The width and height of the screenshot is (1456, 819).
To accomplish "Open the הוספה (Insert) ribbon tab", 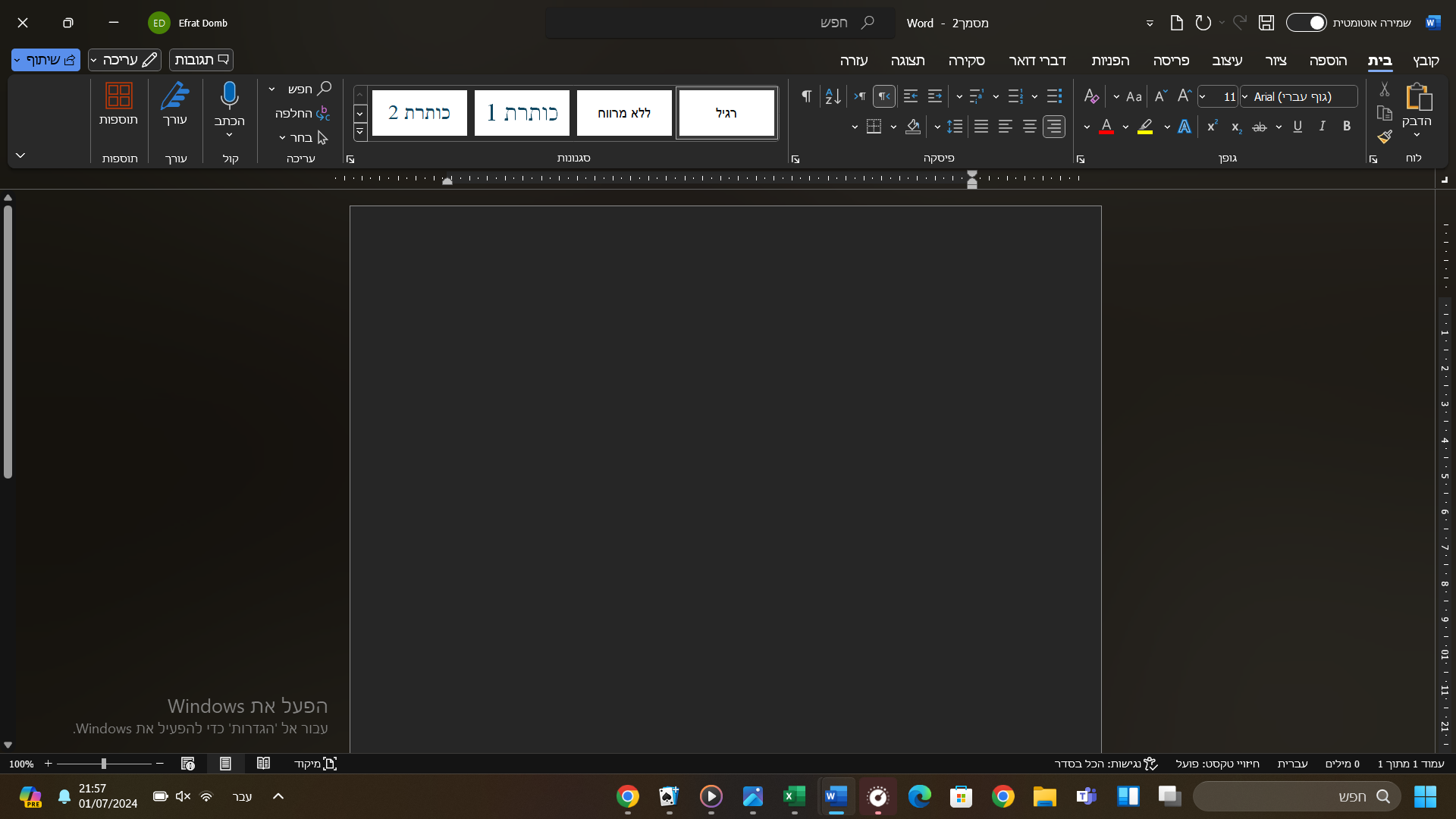I will click(1328, 61).
